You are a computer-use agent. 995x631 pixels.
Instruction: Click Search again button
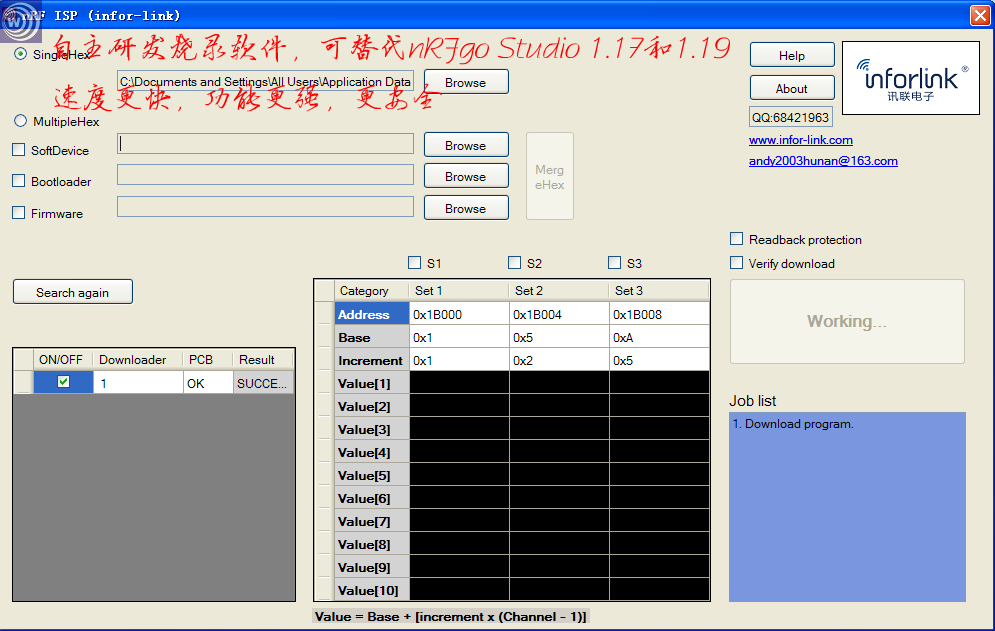[73, 292]
